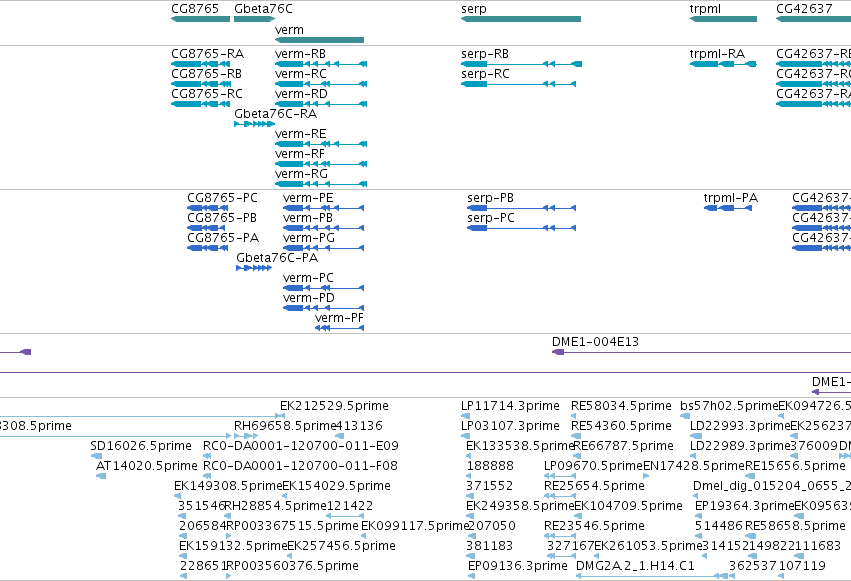Select the serp-RC transcript
The height and width of the screenshot is (581, 851).
pyautogui.click(x=518, y=84)
